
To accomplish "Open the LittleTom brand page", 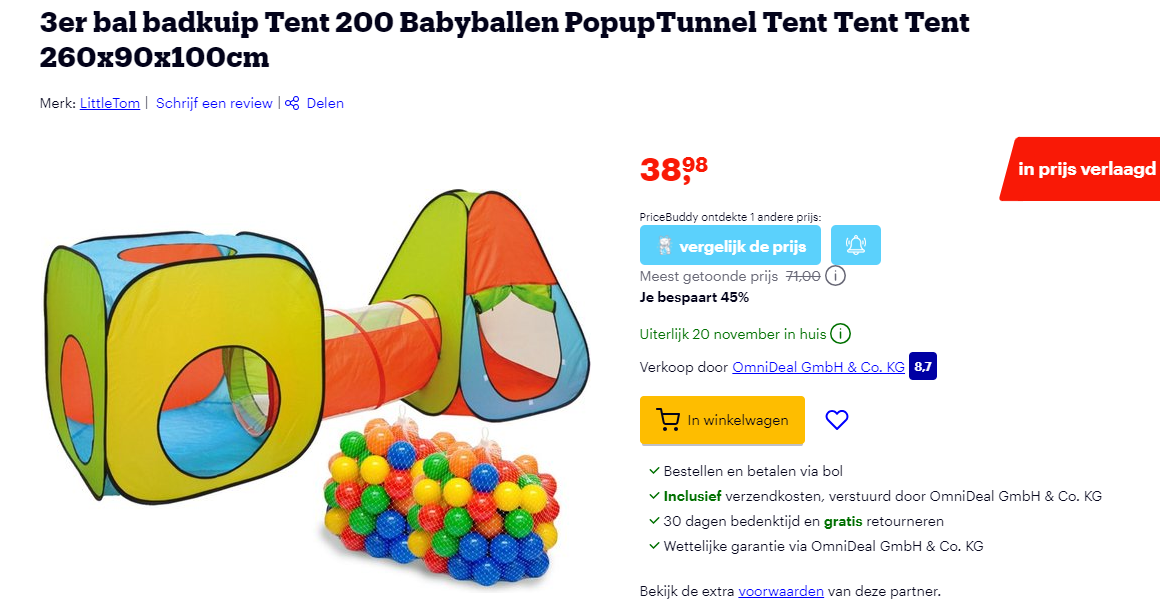I will [110, 103].
